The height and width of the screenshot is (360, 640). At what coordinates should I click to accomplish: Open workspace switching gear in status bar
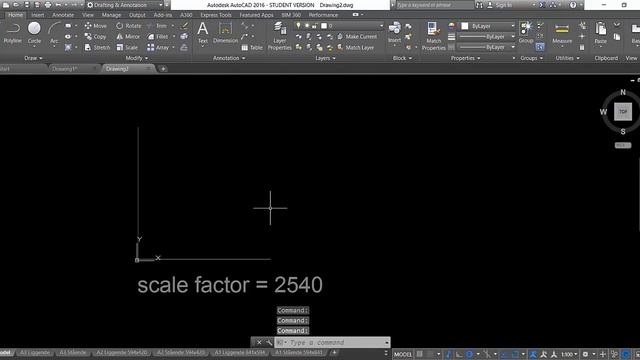coord(585,354)
